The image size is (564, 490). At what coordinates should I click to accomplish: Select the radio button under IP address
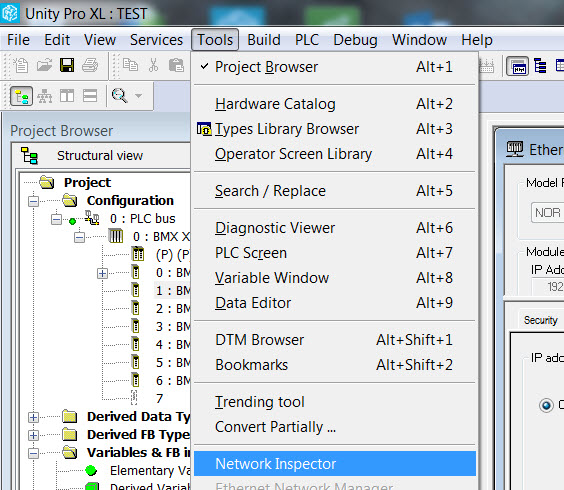coord(546,405)
